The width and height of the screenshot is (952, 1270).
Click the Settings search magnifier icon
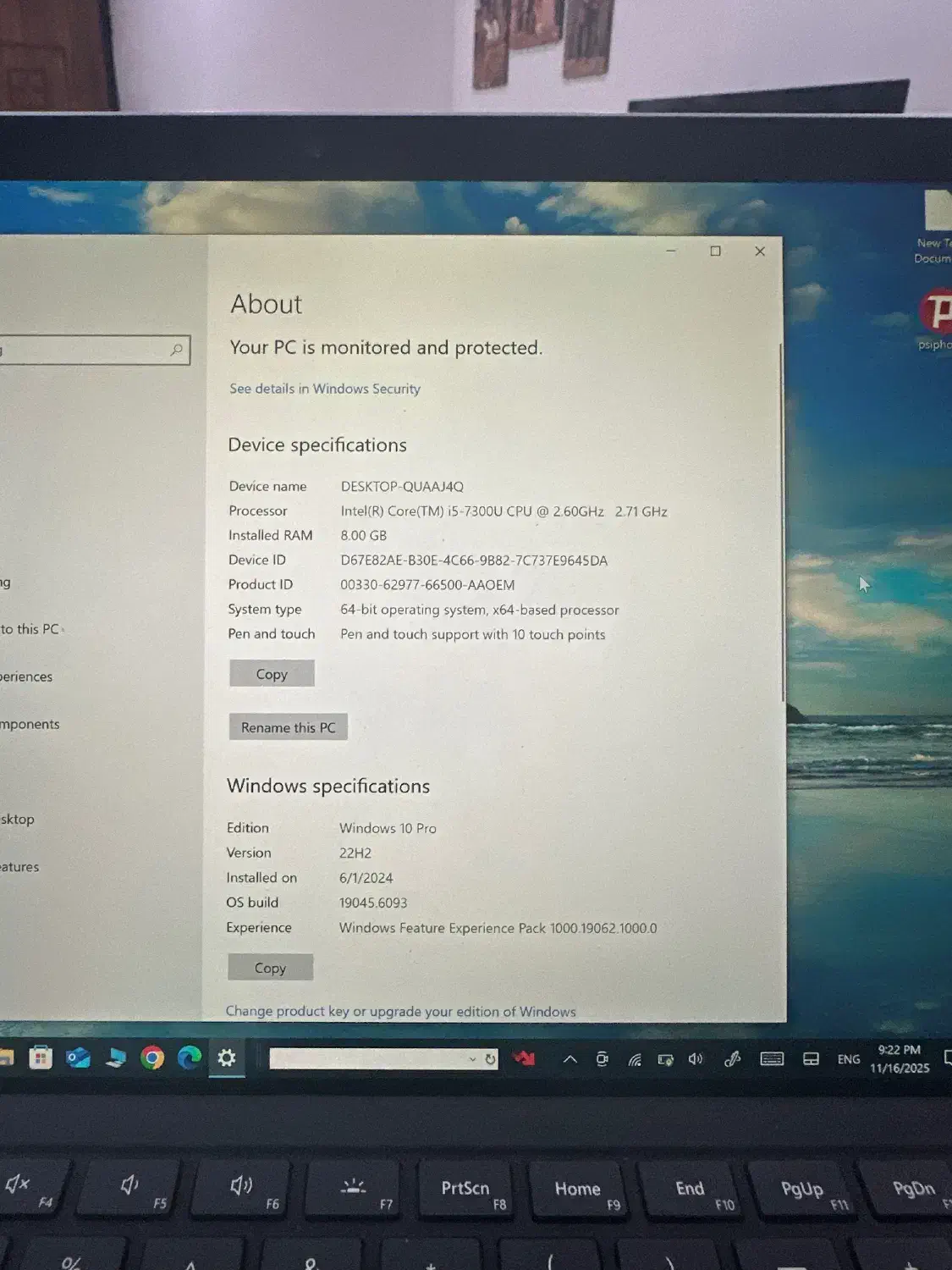(176, 350)
